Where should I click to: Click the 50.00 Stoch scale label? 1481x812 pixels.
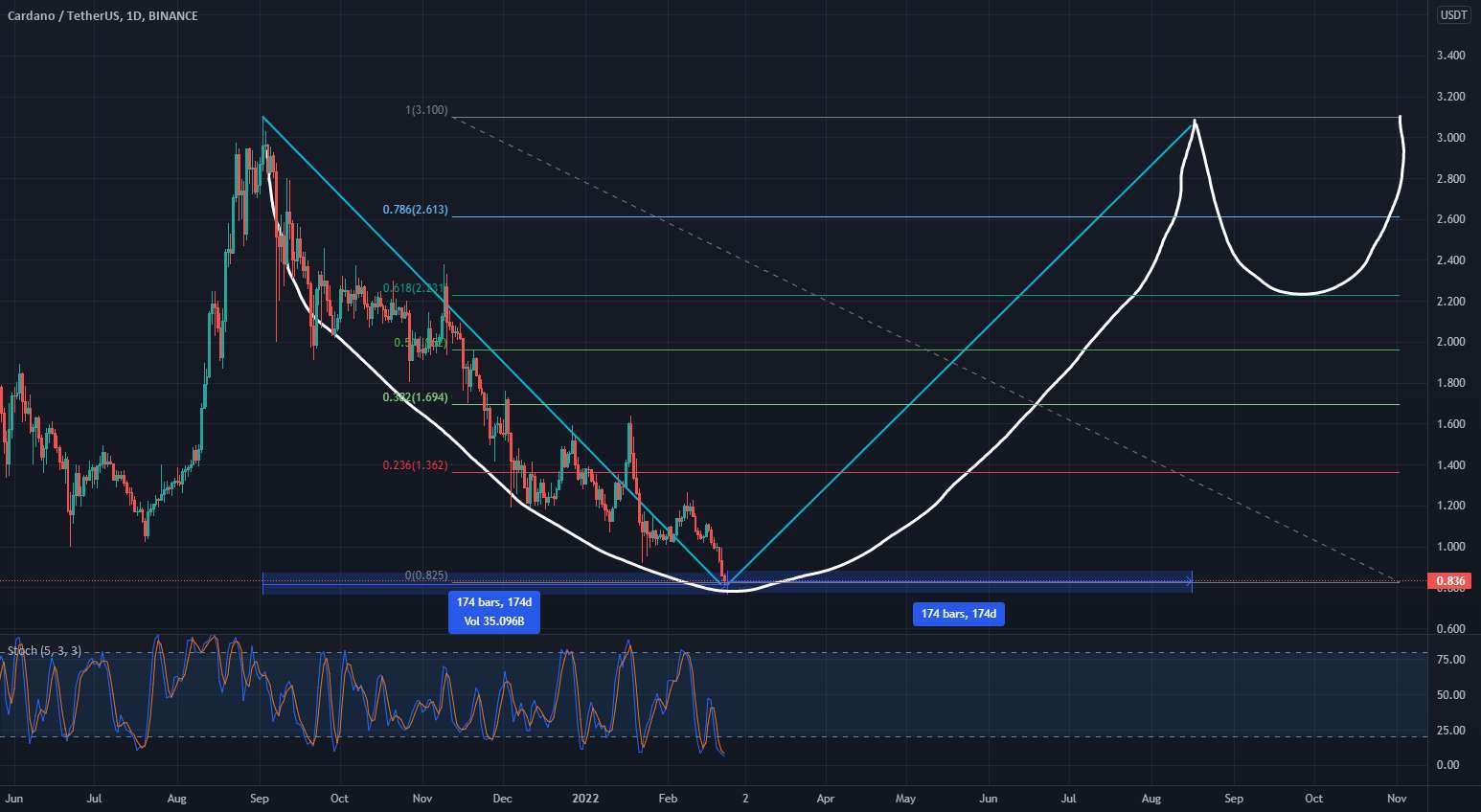pyautogui.click(x=1450, y=695)
